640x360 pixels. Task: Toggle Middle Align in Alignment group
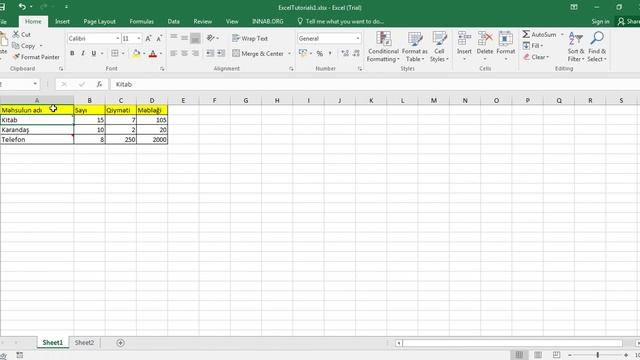pyautogui.click(x=184, y=38)
